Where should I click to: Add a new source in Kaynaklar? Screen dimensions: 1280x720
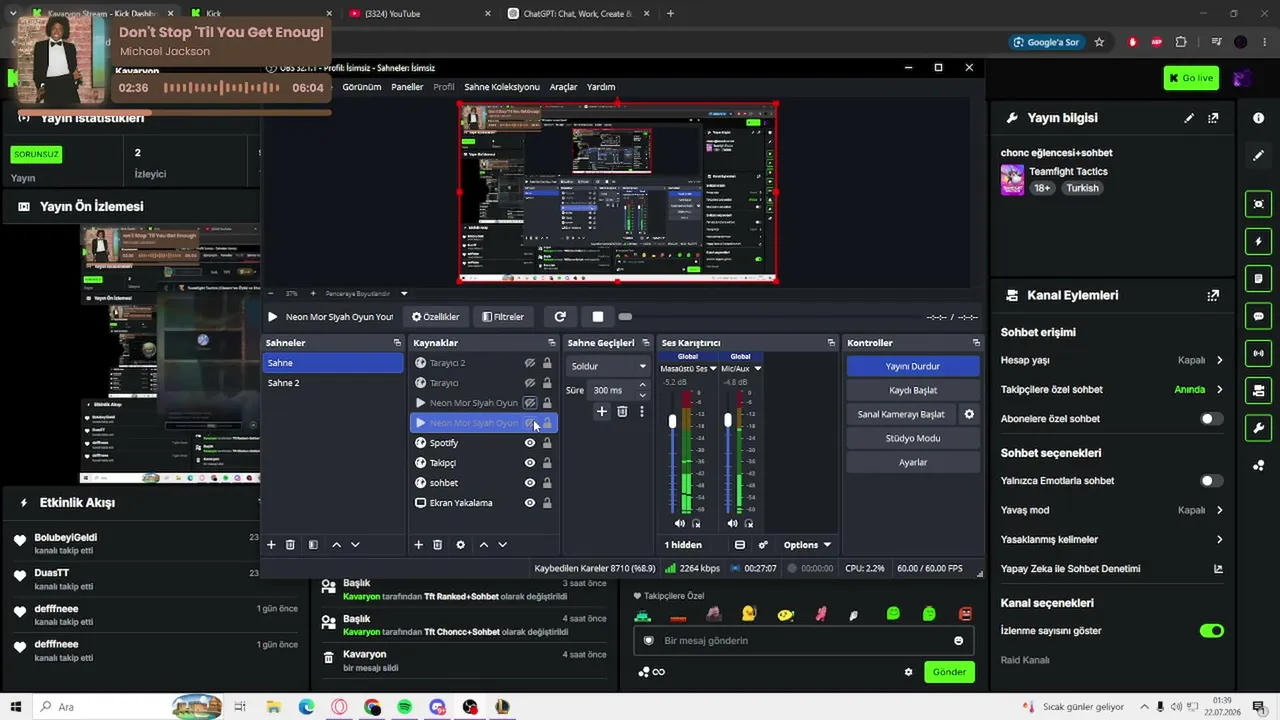(x=419, y=545)
